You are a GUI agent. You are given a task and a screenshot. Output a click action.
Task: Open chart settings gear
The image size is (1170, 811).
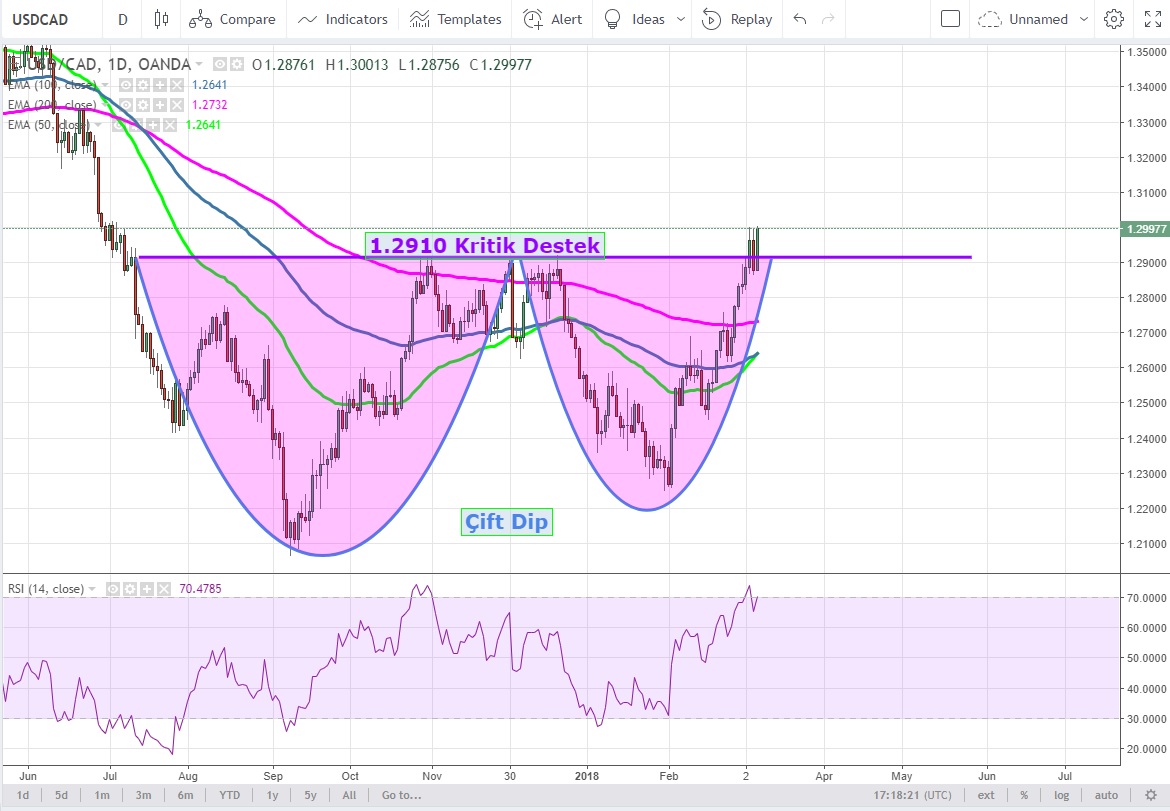coord(1113,19)
